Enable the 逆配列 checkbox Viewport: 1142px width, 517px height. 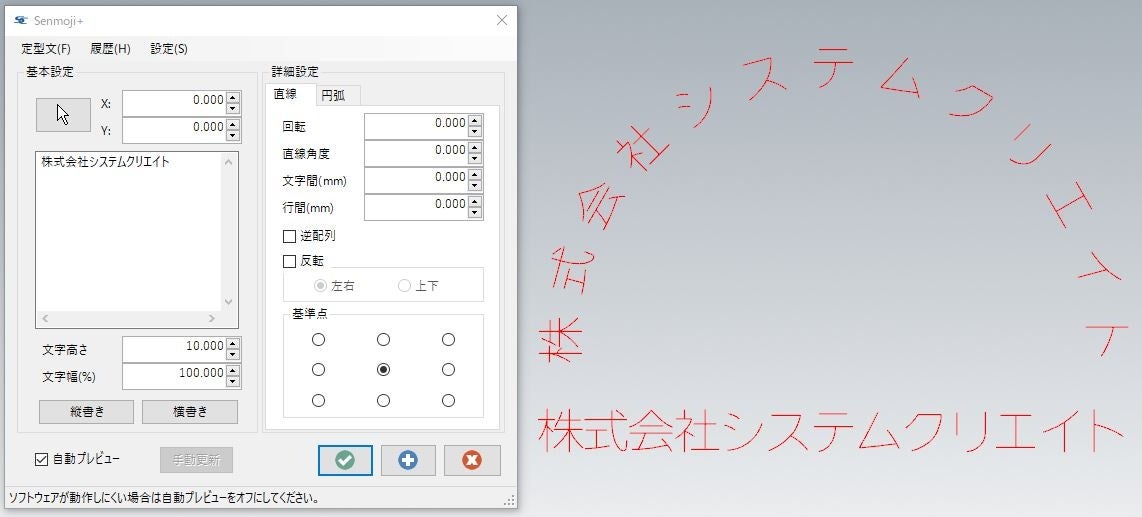pos(289,237)
